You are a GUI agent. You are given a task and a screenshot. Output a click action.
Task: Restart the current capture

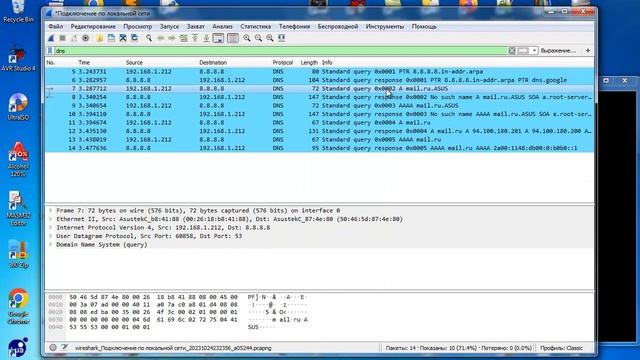(x=74, y=38)
